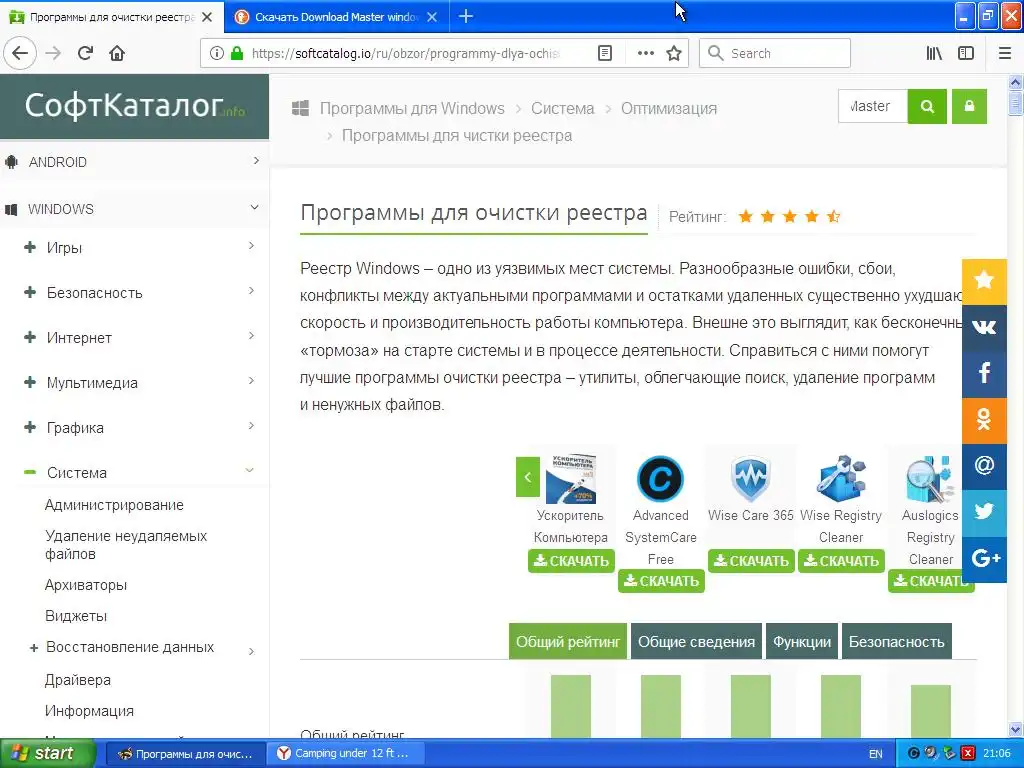Switch to Функции tab

pyautogui.click(x=802, y=642)
